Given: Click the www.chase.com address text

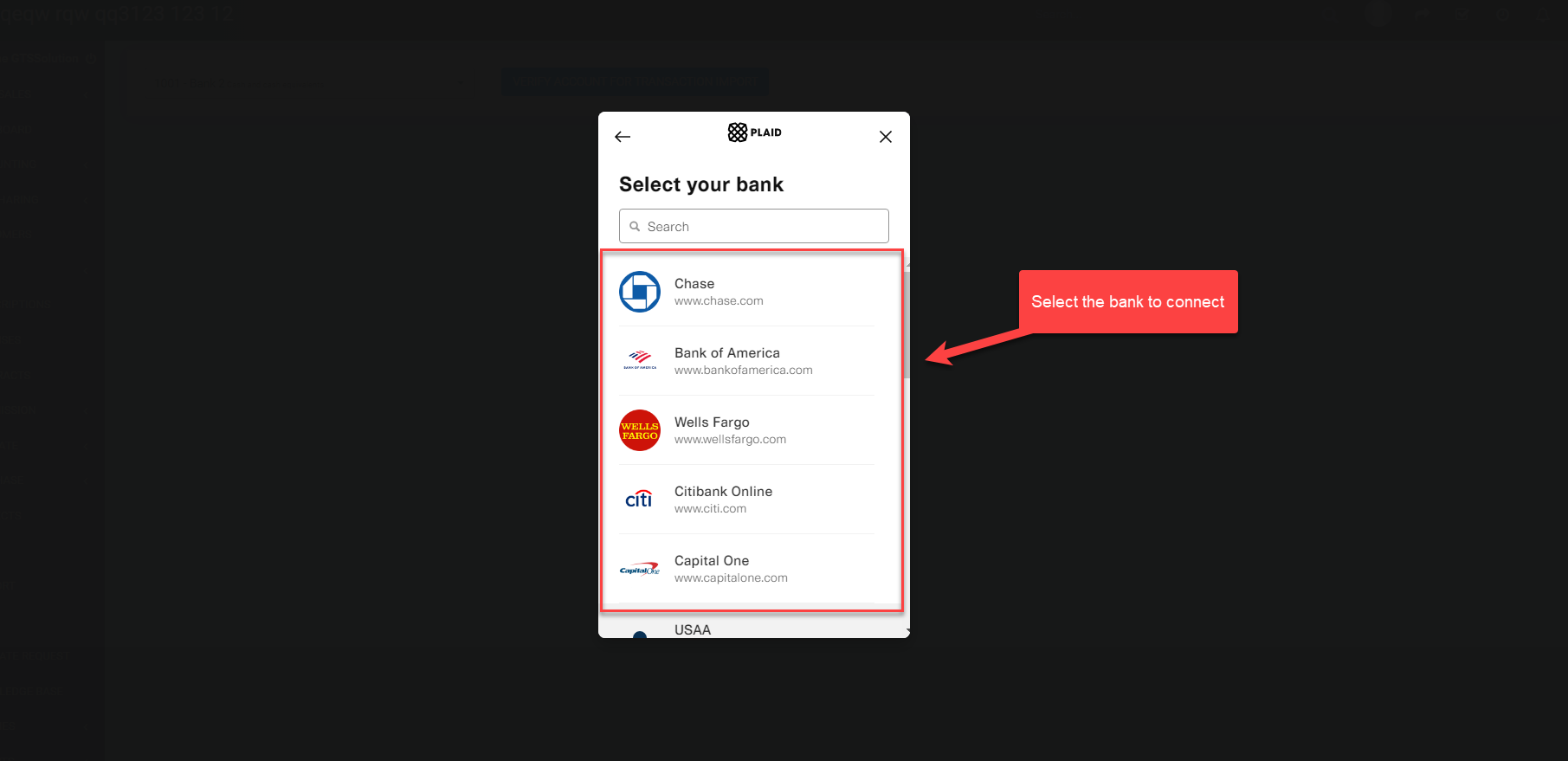Looking at the screenshot, I should tap(719, 301).
